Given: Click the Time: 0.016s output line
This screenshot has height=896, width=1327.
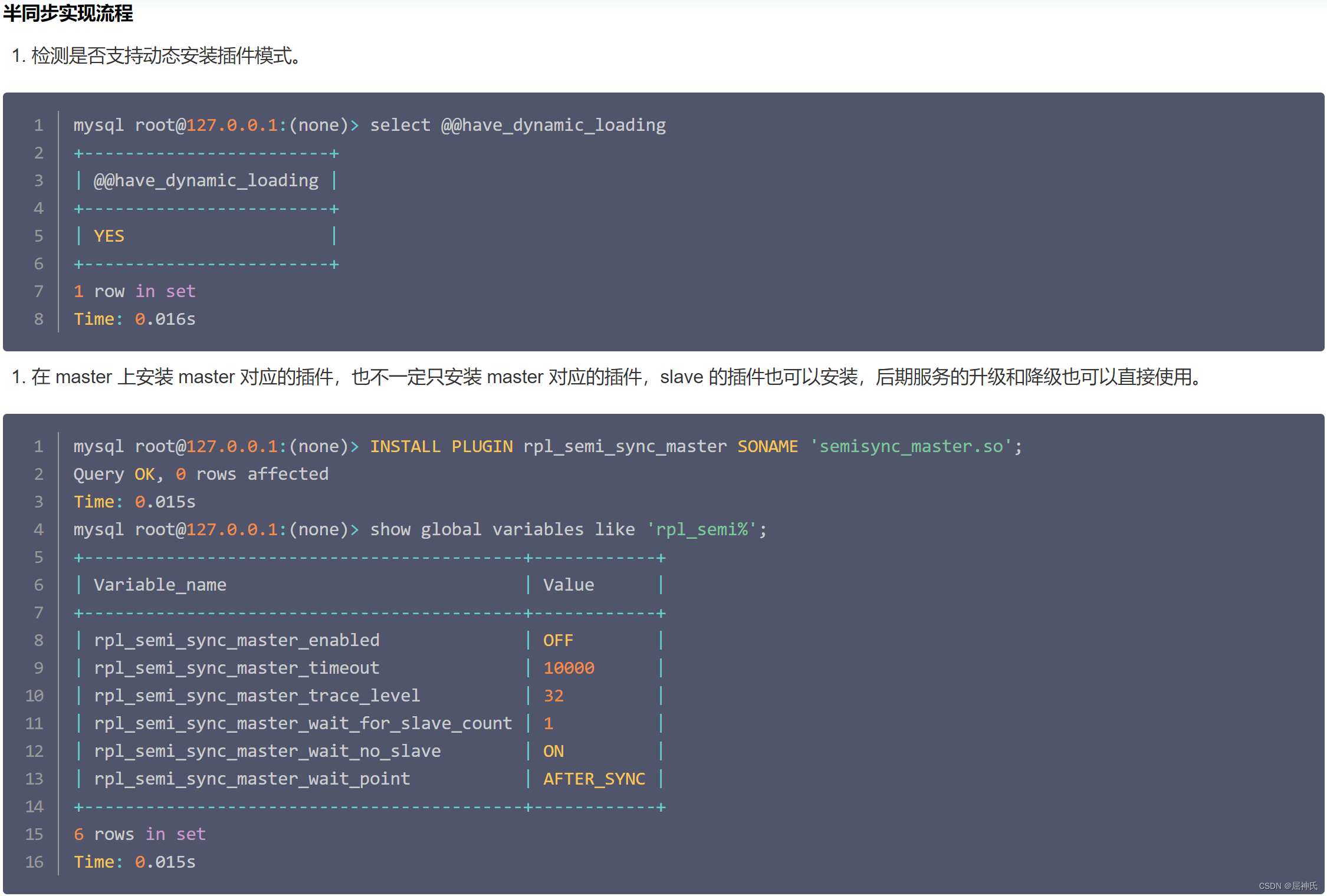Looking at the screenshot, I should point(134,319).
